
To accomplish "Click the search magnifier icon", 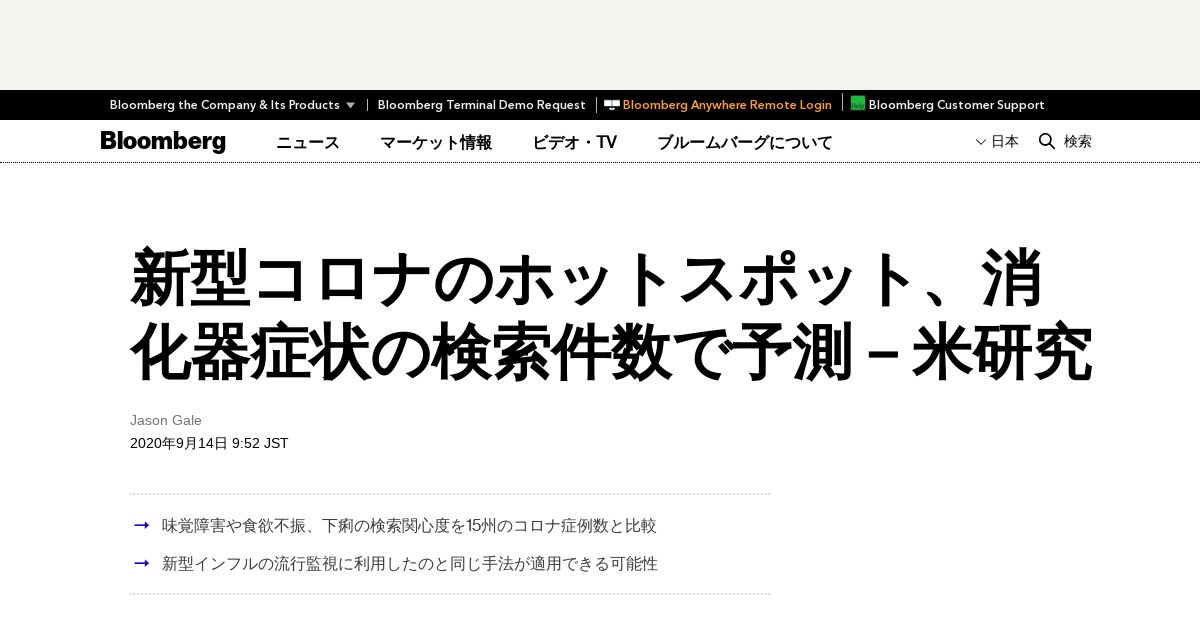I will pyautogui.click(x=1047, y=141).
